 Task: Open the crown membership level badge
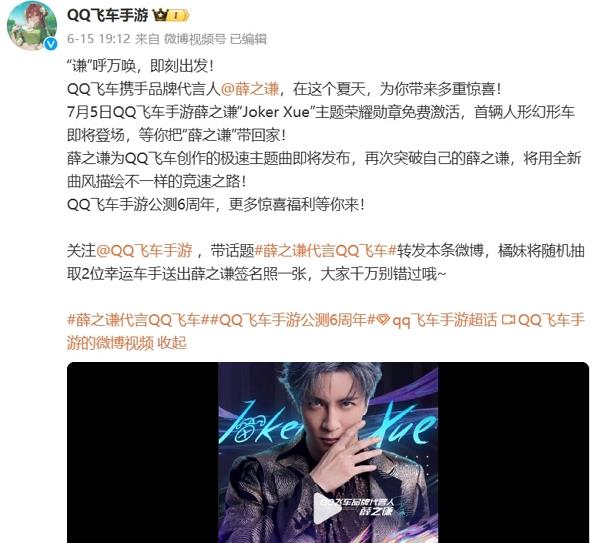tap(171, 15)
